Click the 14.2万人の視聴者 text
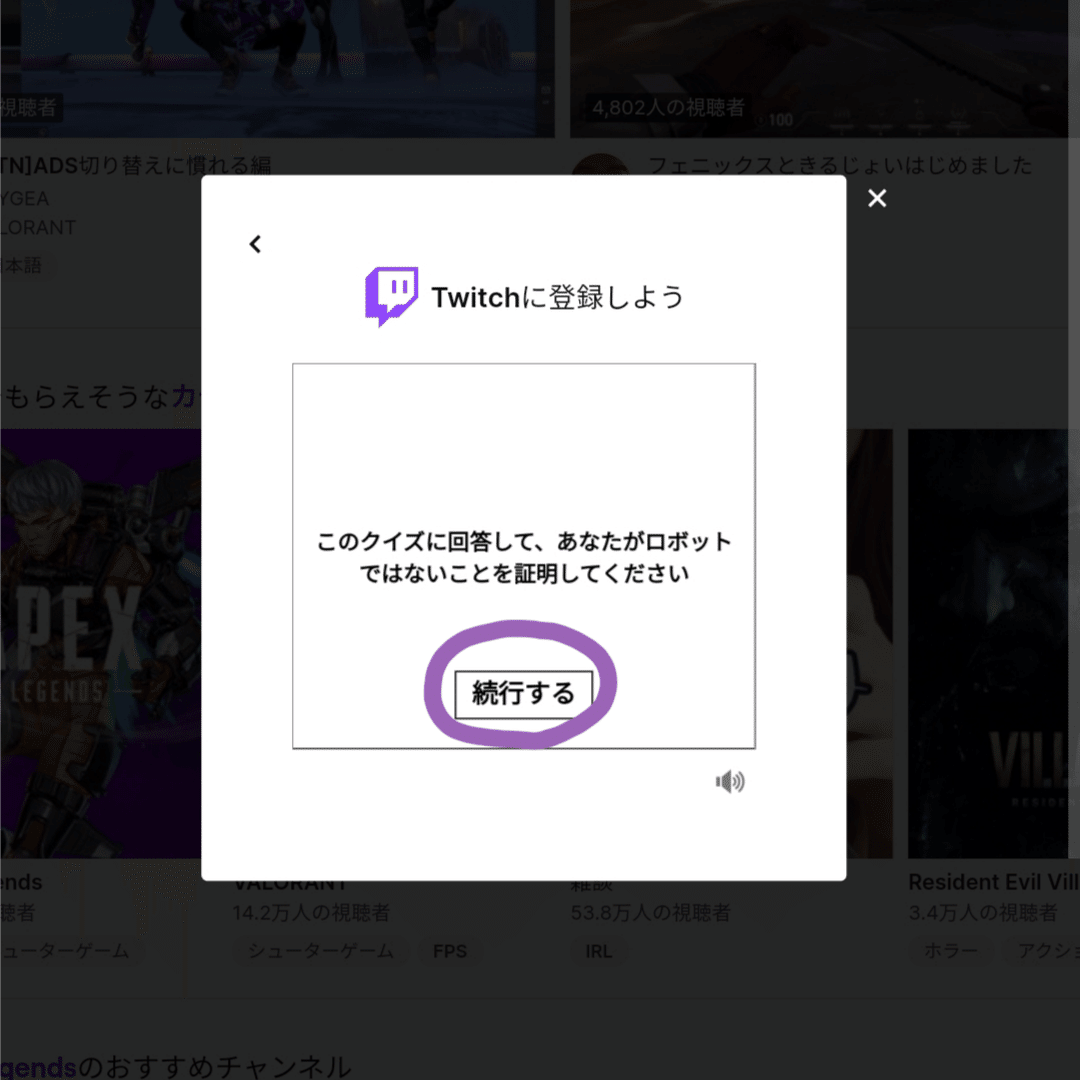 point(311,913)
